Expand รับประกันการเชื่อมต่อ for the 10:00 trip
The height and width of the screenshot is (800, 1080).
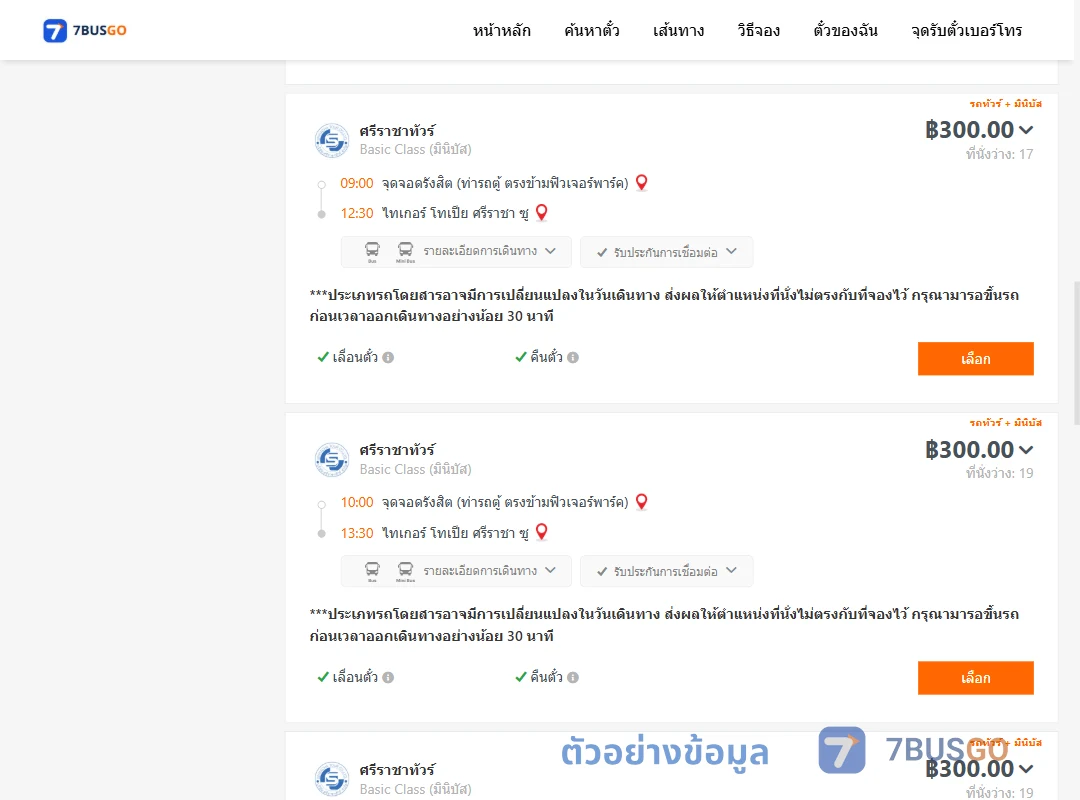point(666,571)
